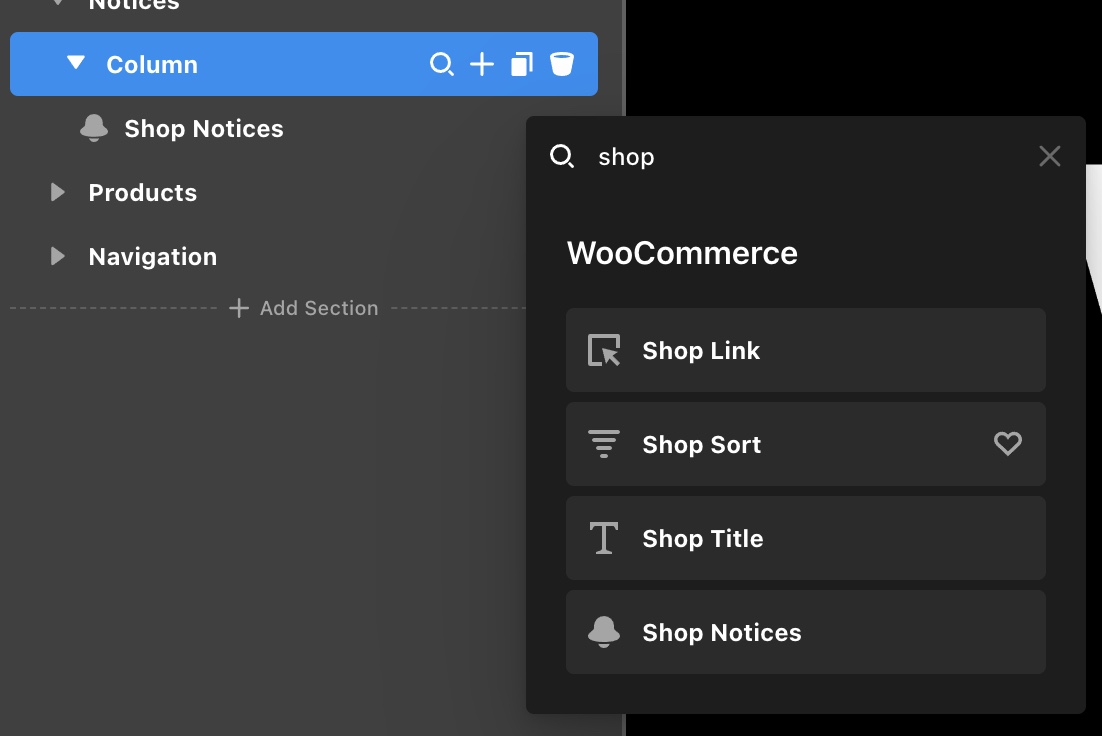This screenshot has height=736, width=1102.
Task: Collapse the Notices section triangle
Action: click(x=58, y=3)
